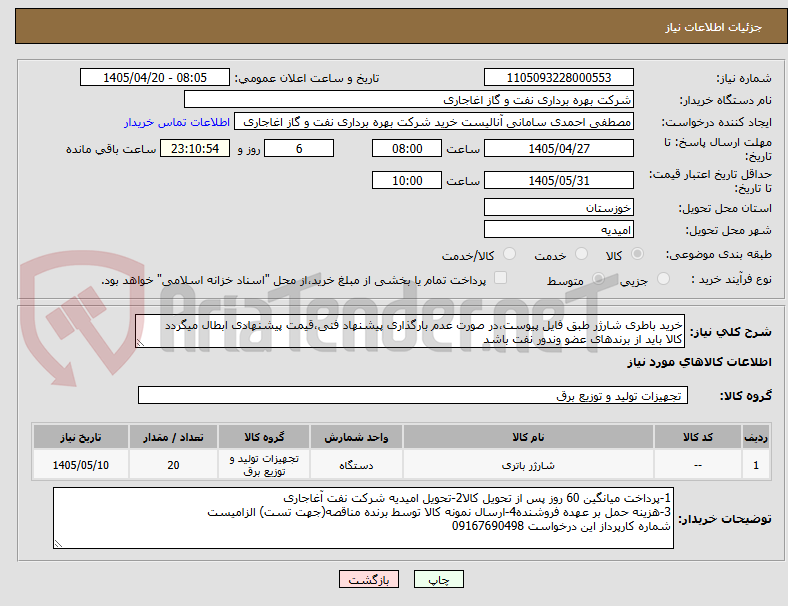Screen dimensions: 788x606
Task: Click the ردیف column header
Action: tap(755, 437)
